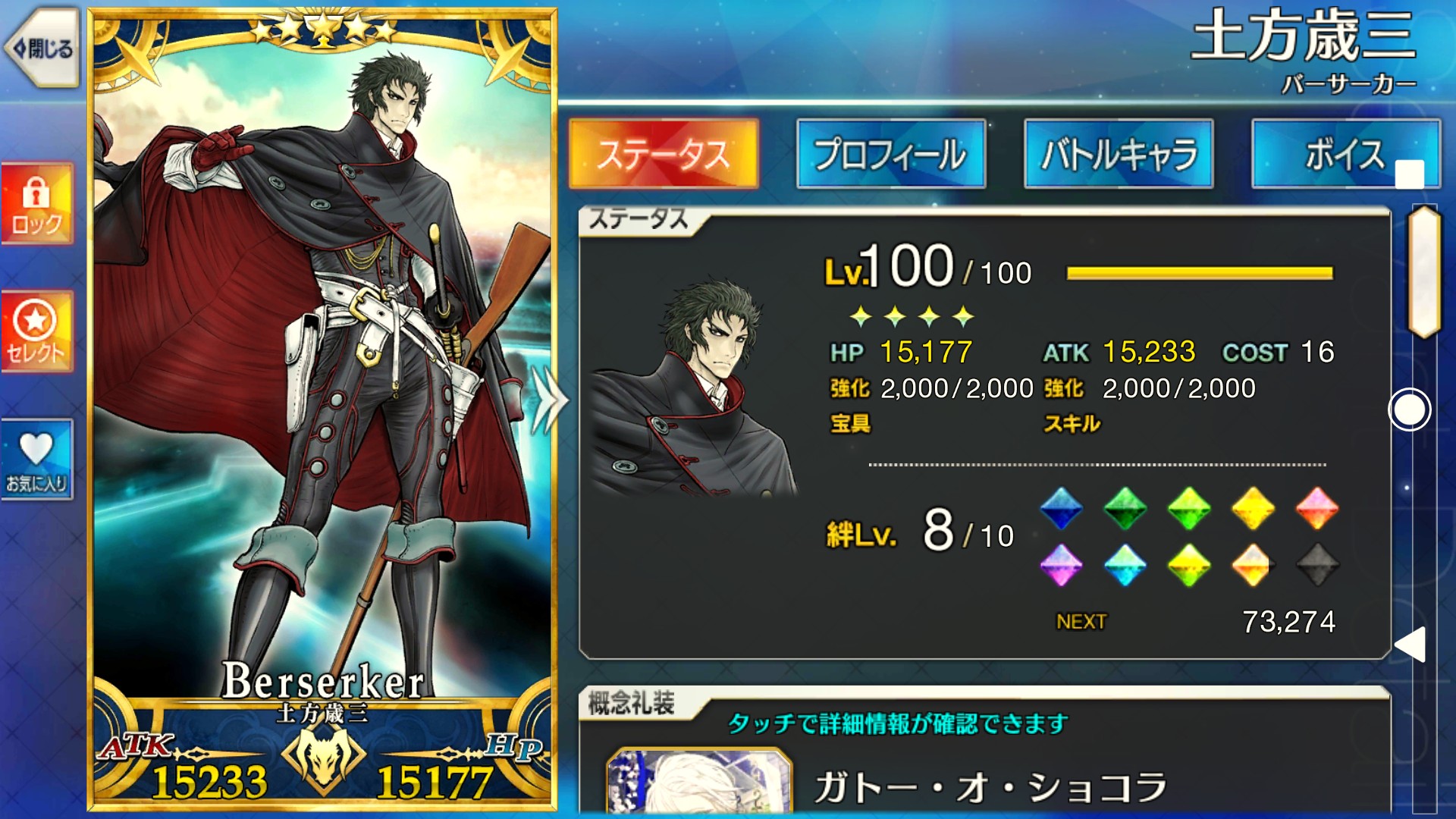Click the scrollbar thumb handle at top
This screenshot has height=819, width=1456.
[x=1424, y=271]
